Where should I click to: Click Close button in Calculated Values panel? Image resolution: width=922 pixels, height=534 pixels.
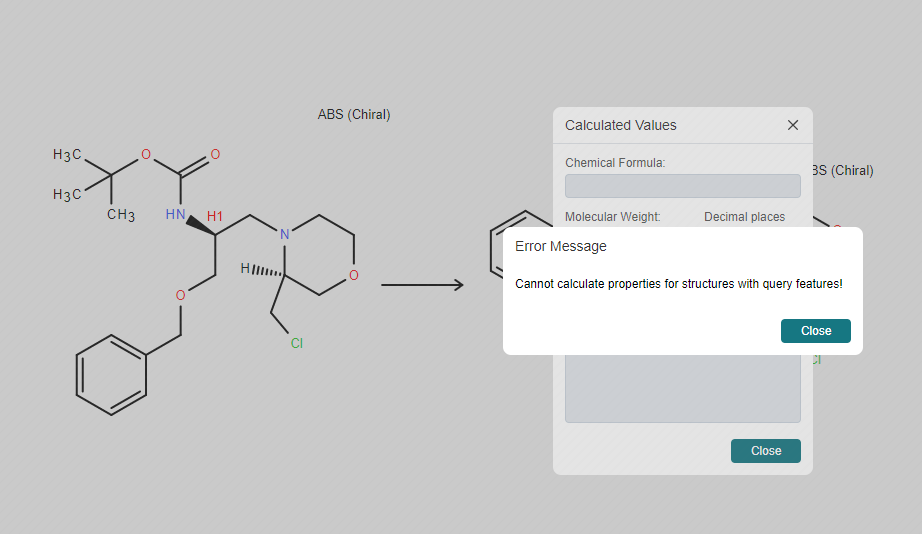point(766,451)
